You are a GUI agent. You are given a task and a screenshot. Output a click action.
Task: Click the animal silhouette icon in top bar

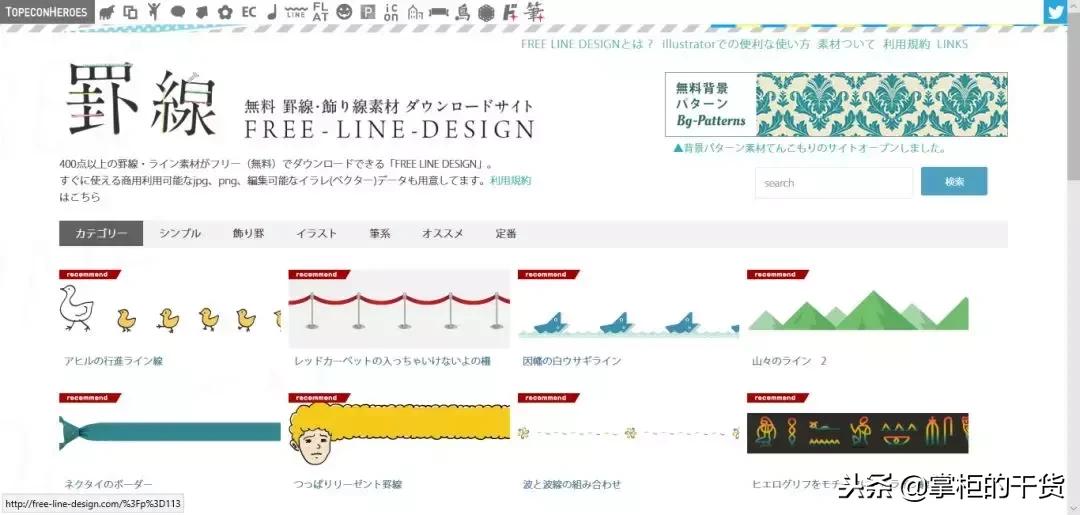pyautogui.click(x=107, y=12)
